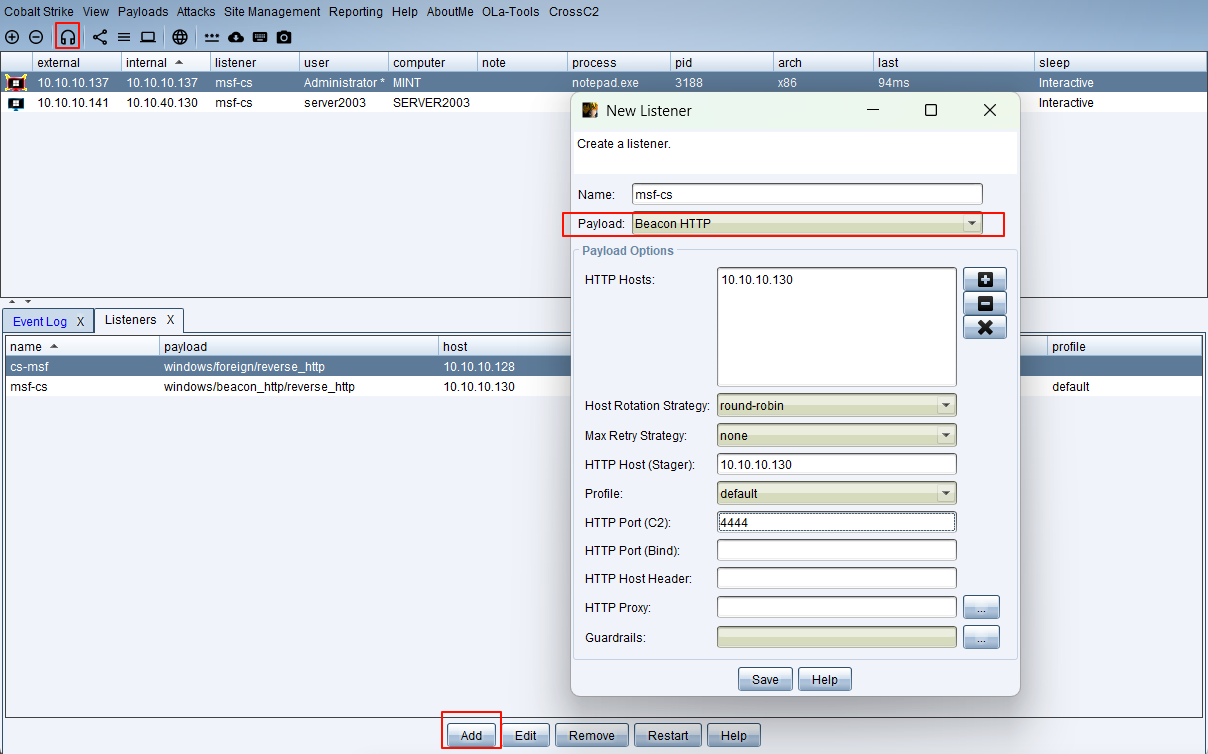Open the View menu
Image resolution: width=1208 pixels, height=754 pixels.
tap(96, 12)
